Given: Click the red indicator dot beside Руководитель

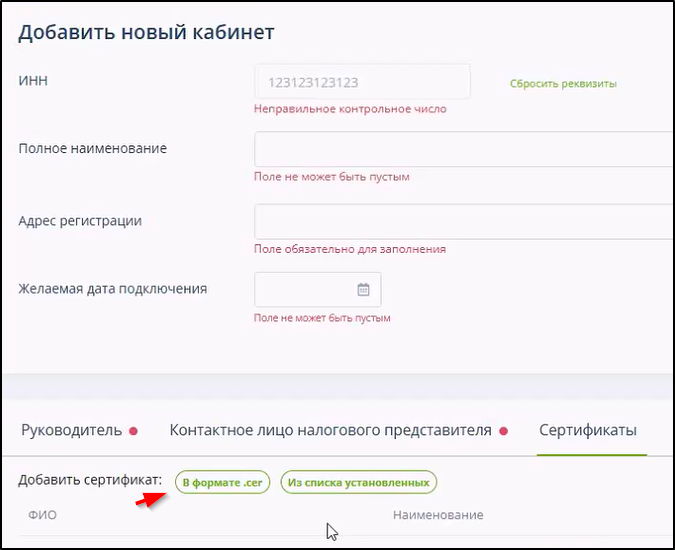Looking at the screenshot, I should click(133, 431).
